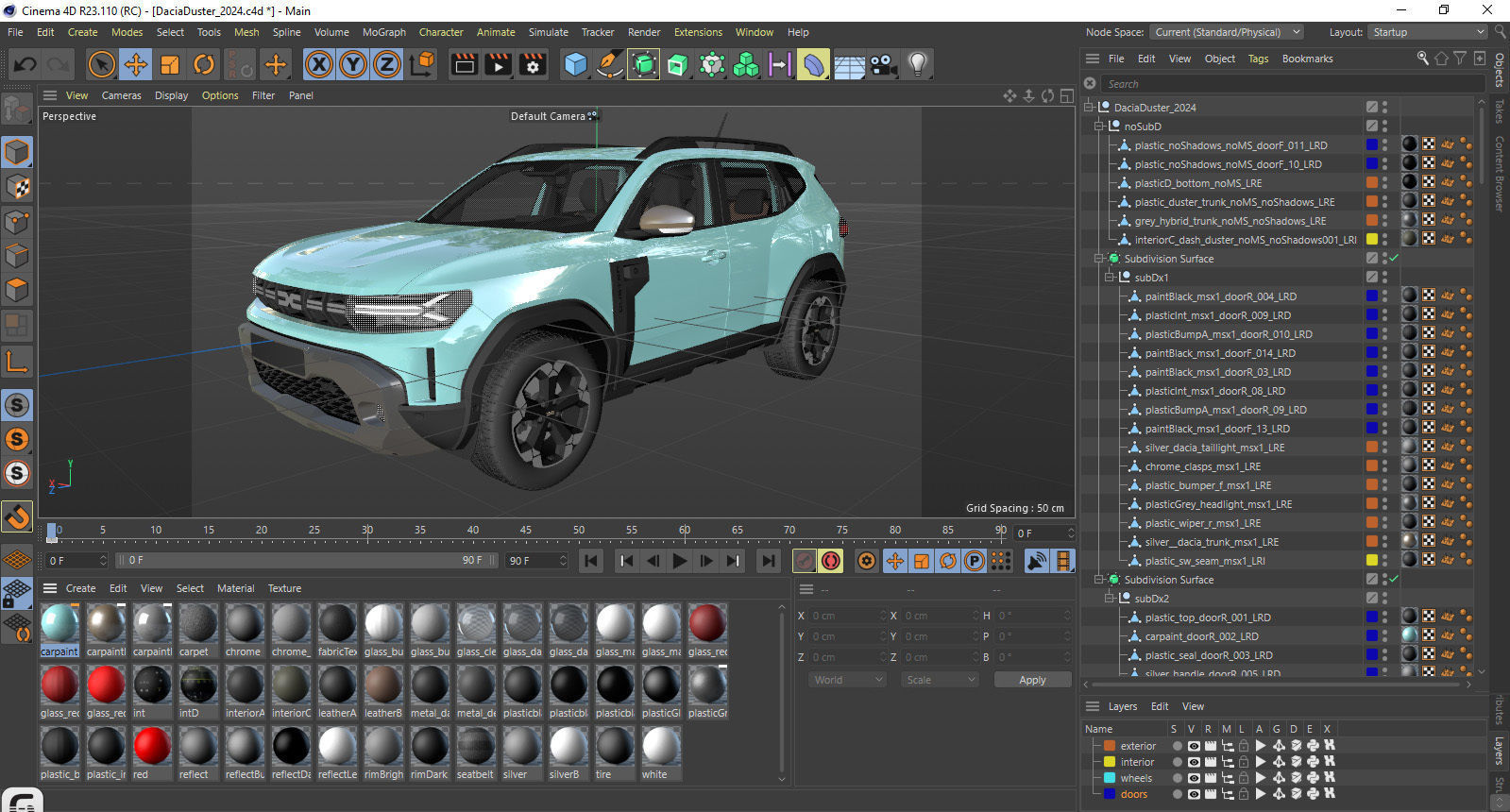Open Object Manager Tags menu
Image resolution: width=1510 pixels, height=812 pixels.
coord(1258,59)
